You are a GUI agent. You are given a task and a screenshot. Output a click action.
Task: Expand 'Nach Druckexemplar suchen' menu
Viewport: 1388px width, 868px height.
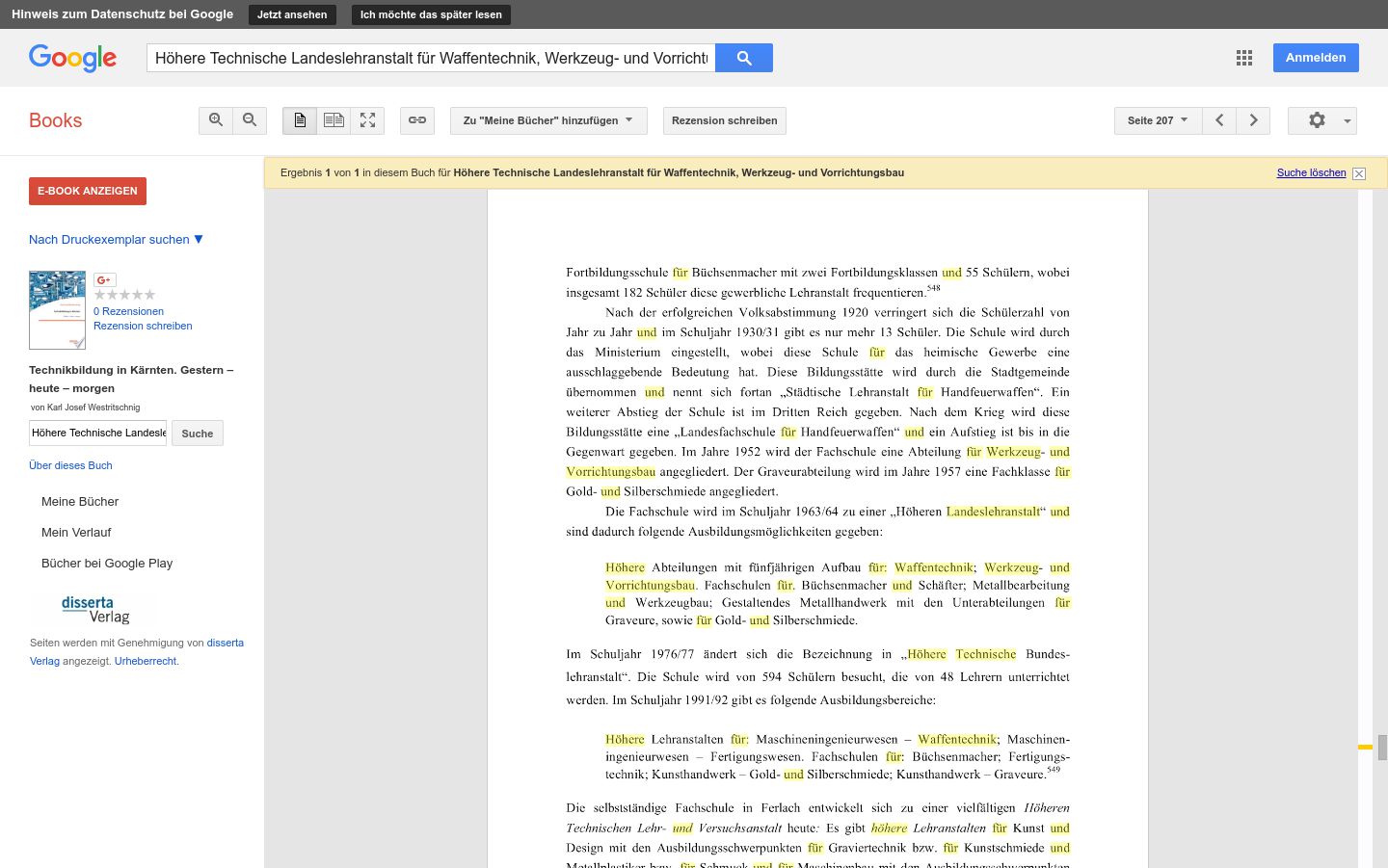116,239
